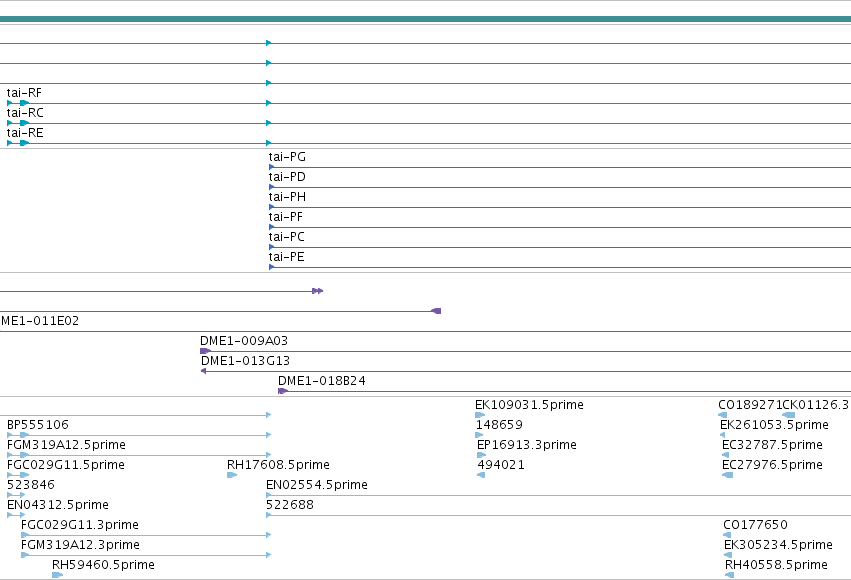This screenshot has height=580, width=851.
Task: Click the 523846 feature label
Action: [31, 485]
